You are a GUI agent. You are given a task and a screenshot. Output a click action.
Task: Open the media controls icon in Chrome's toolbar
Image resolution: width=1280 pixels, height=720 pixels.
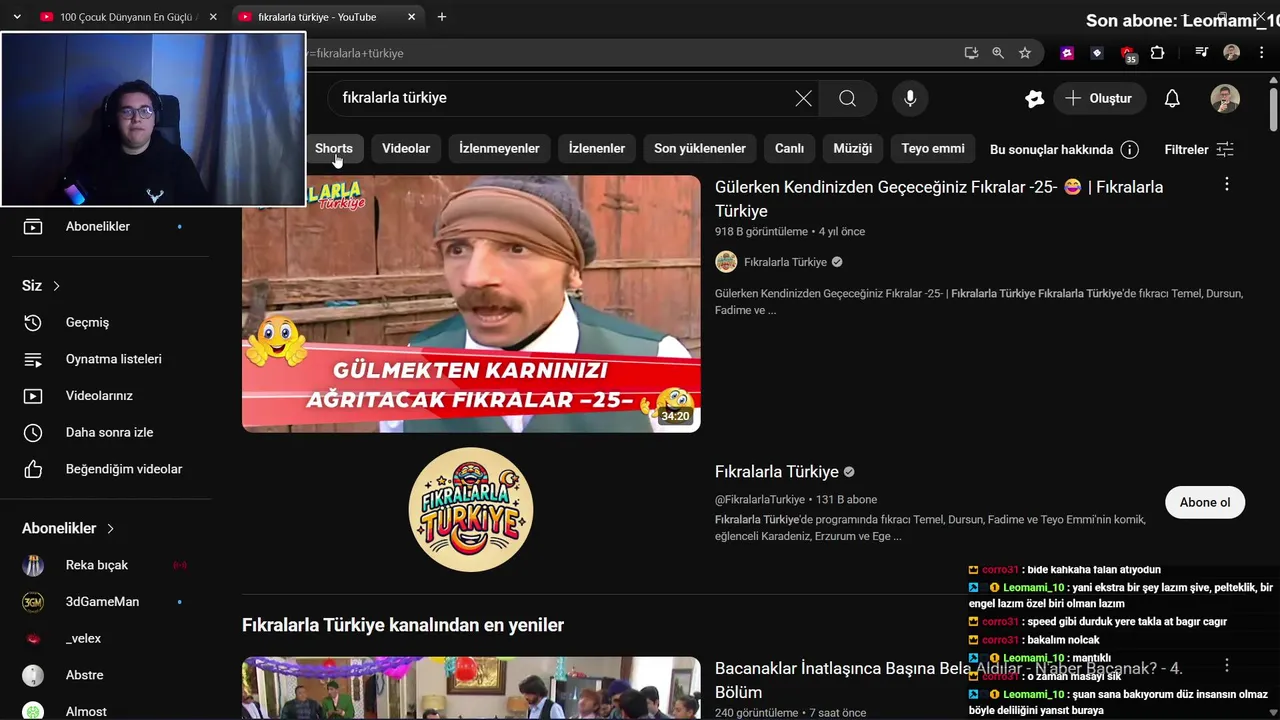point(1201,53)
